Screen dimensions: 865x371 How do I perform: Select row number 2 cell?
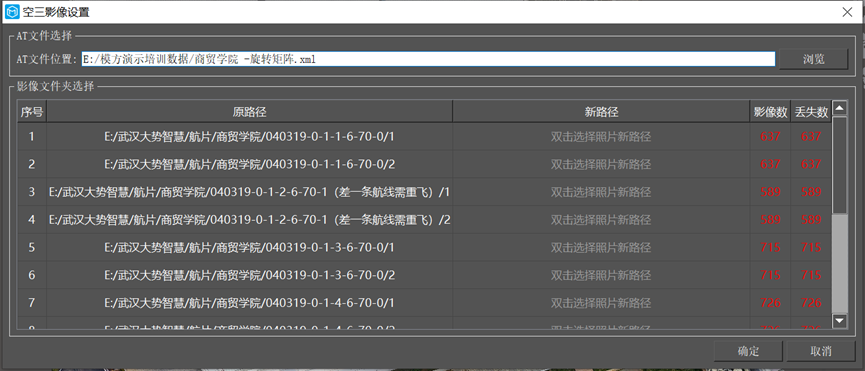(x=31, y=164)
